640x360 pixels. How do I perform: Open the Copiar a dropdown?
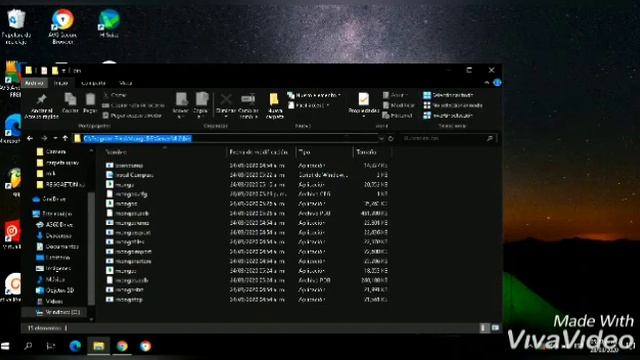click(x=201, y=106)
